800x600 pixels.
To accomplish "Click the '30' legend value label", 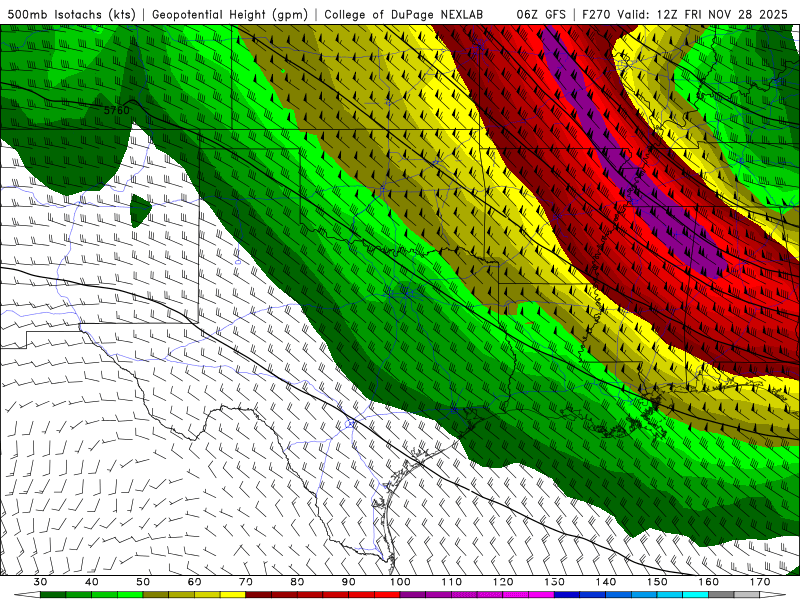I will pos(40,582).
